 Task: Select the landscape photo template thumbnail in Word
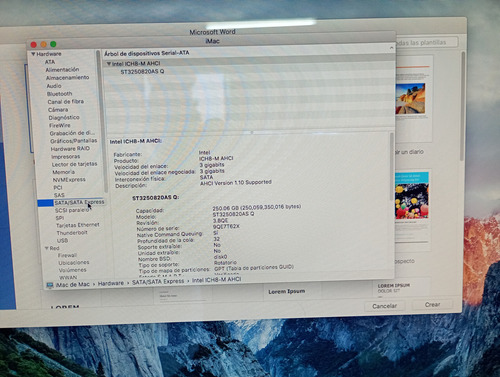[x=410, y=99]
